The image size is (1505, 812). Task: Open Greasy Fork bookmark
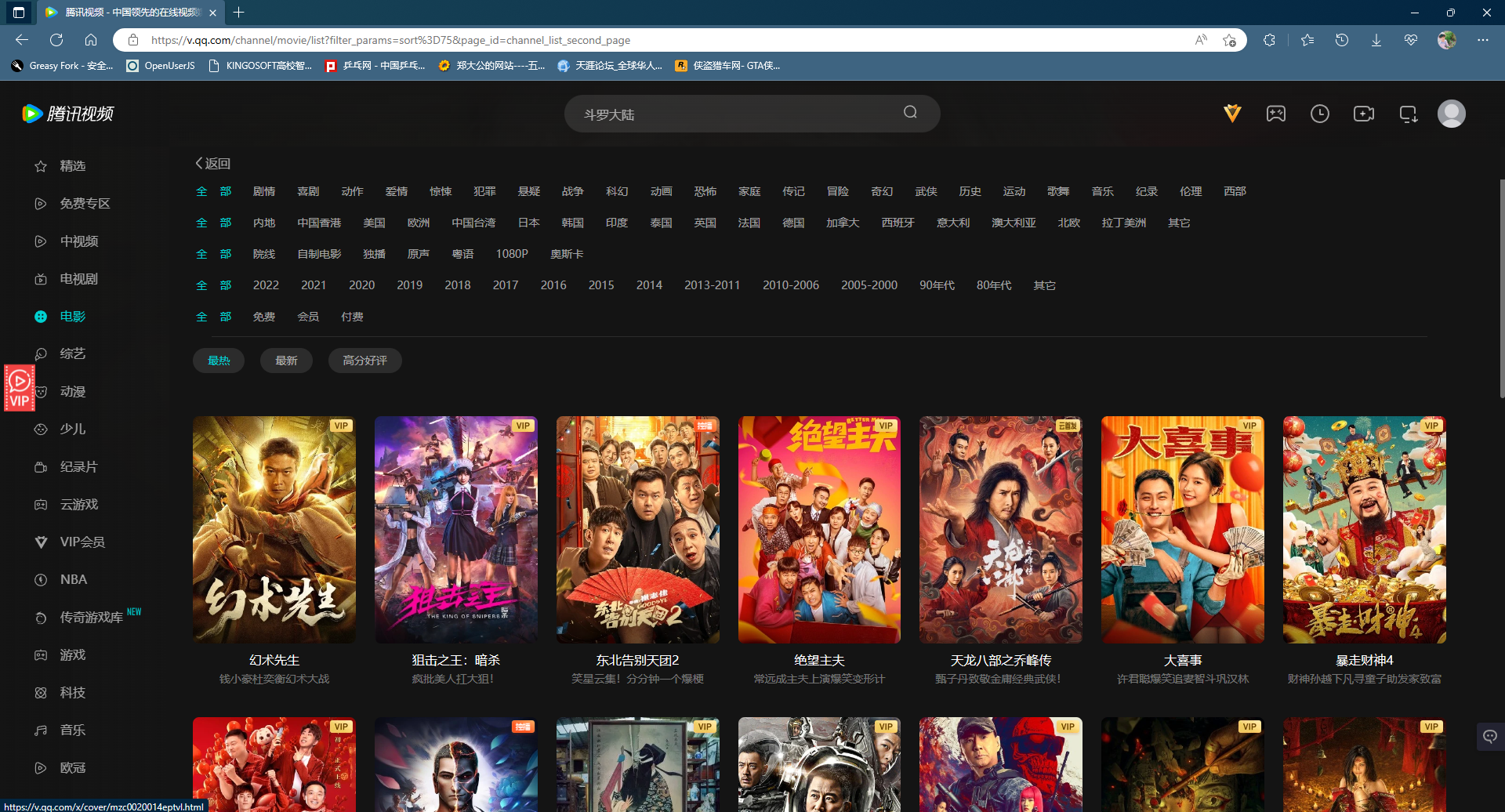pyautogui.click(x=63, y=66)
